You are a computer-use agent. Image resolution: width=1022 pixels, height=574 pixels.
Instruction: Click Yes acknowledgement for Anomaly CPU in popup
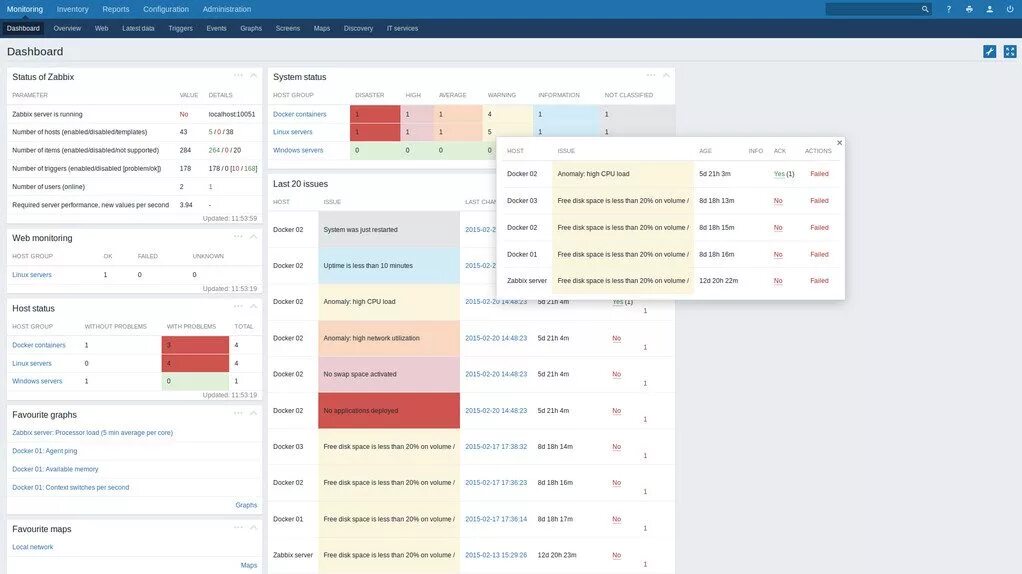point(779,174)
